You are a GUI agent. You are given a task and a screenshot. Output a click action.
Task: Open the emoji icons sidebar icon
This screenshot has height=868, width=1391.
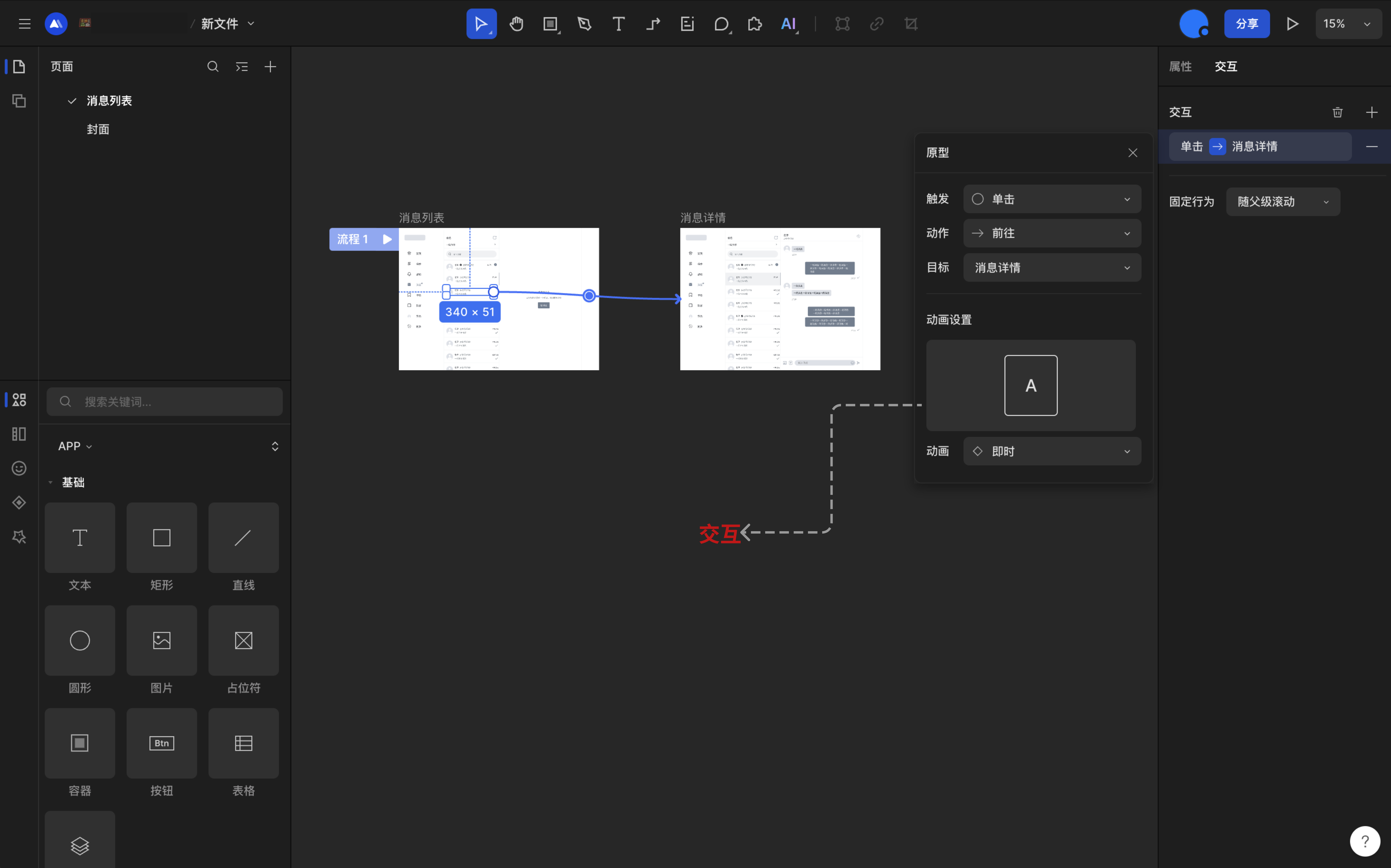click(x=19, y=468)
